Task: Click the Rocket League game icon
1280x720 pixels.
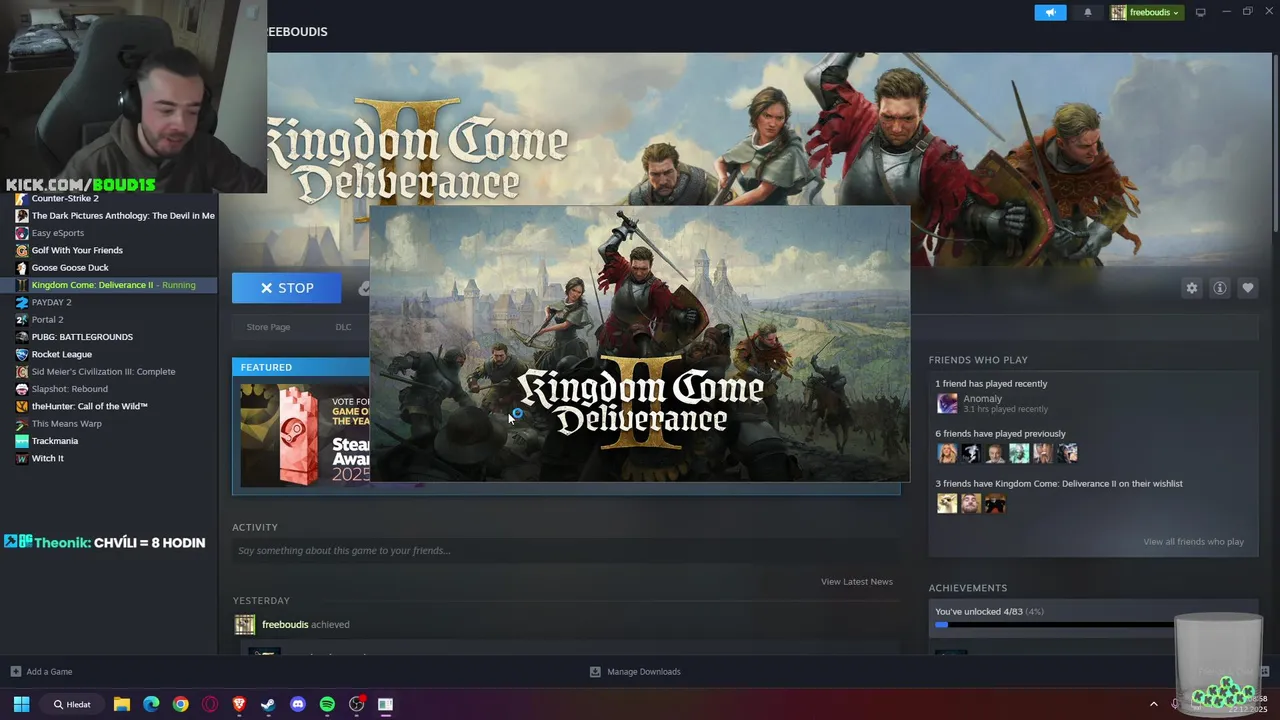Action: [x=22, y=354]
